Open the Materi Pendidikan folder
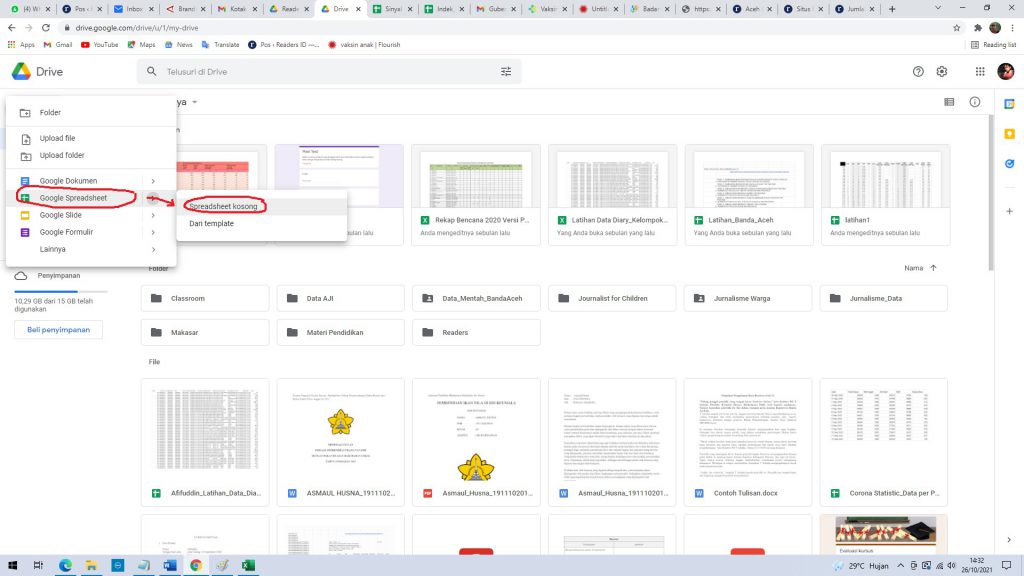The image size is (1024, 576). tap(341, 332)
